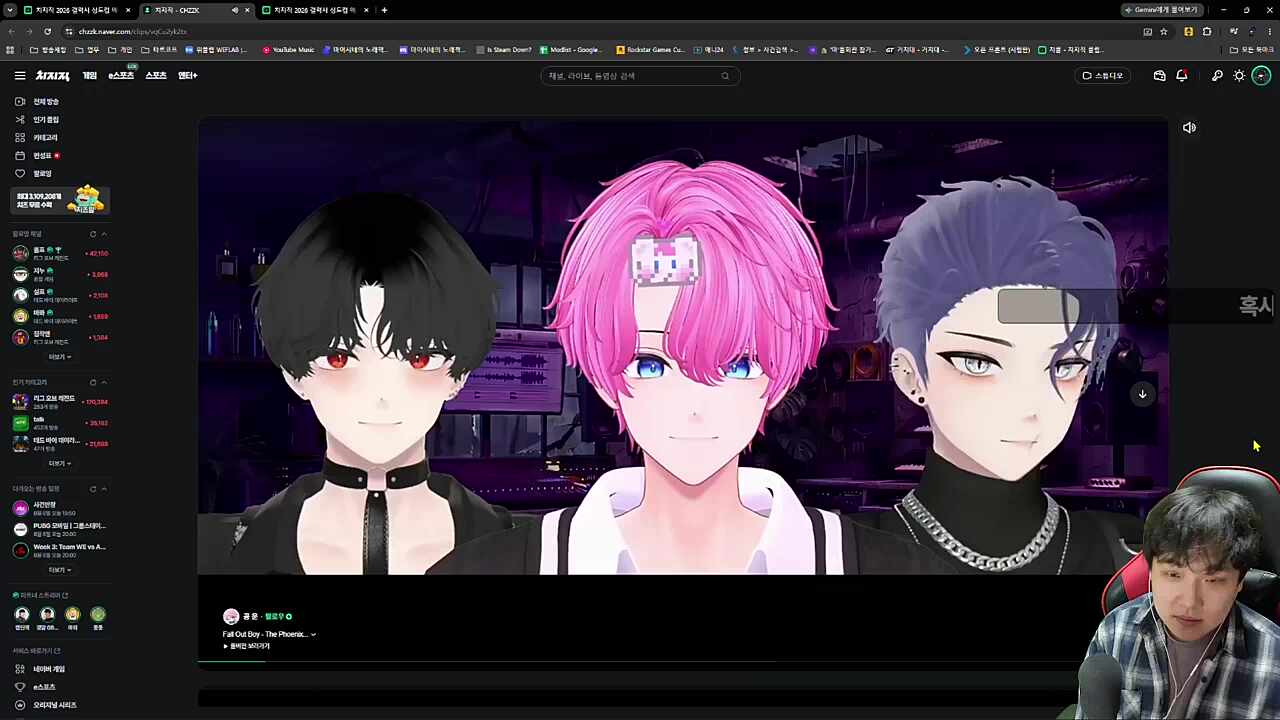The width and height of the screenshot is (1280, 720).
Task: Go to 전체 방송 in sidebar
Action: pyautogui.click(x=38, y=101)
